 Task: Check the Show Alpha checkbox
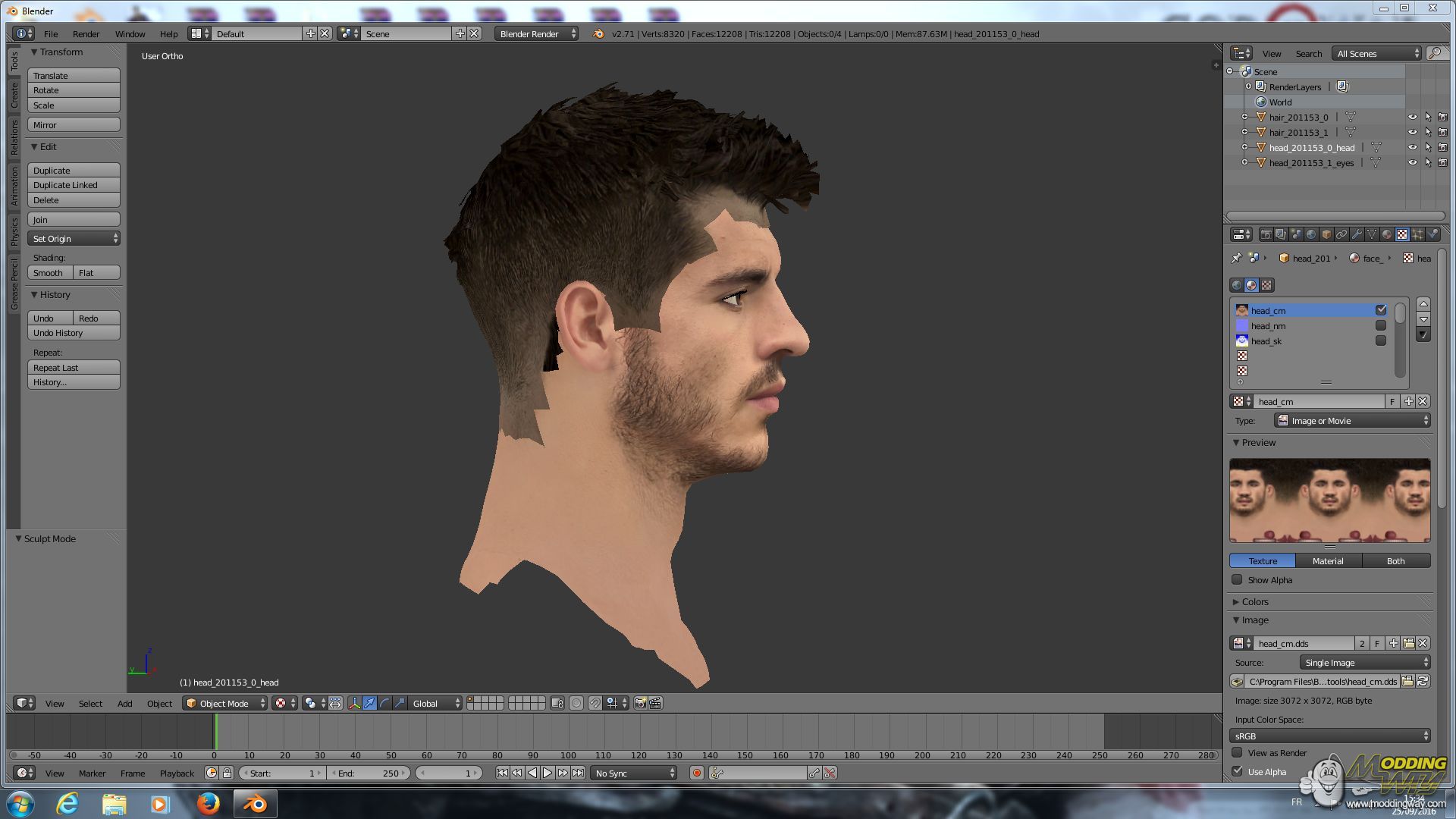click(x=1237, y=579)
